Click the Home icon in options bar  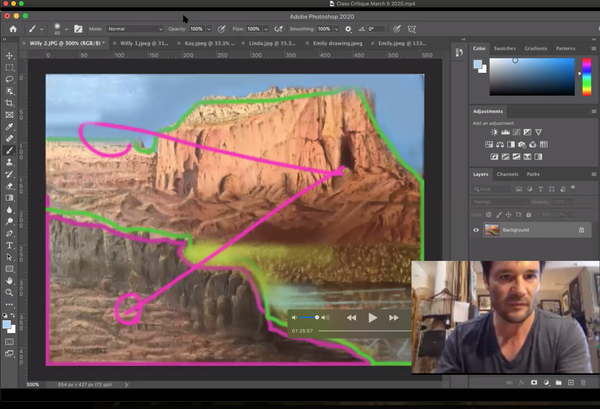pos(12,30)
